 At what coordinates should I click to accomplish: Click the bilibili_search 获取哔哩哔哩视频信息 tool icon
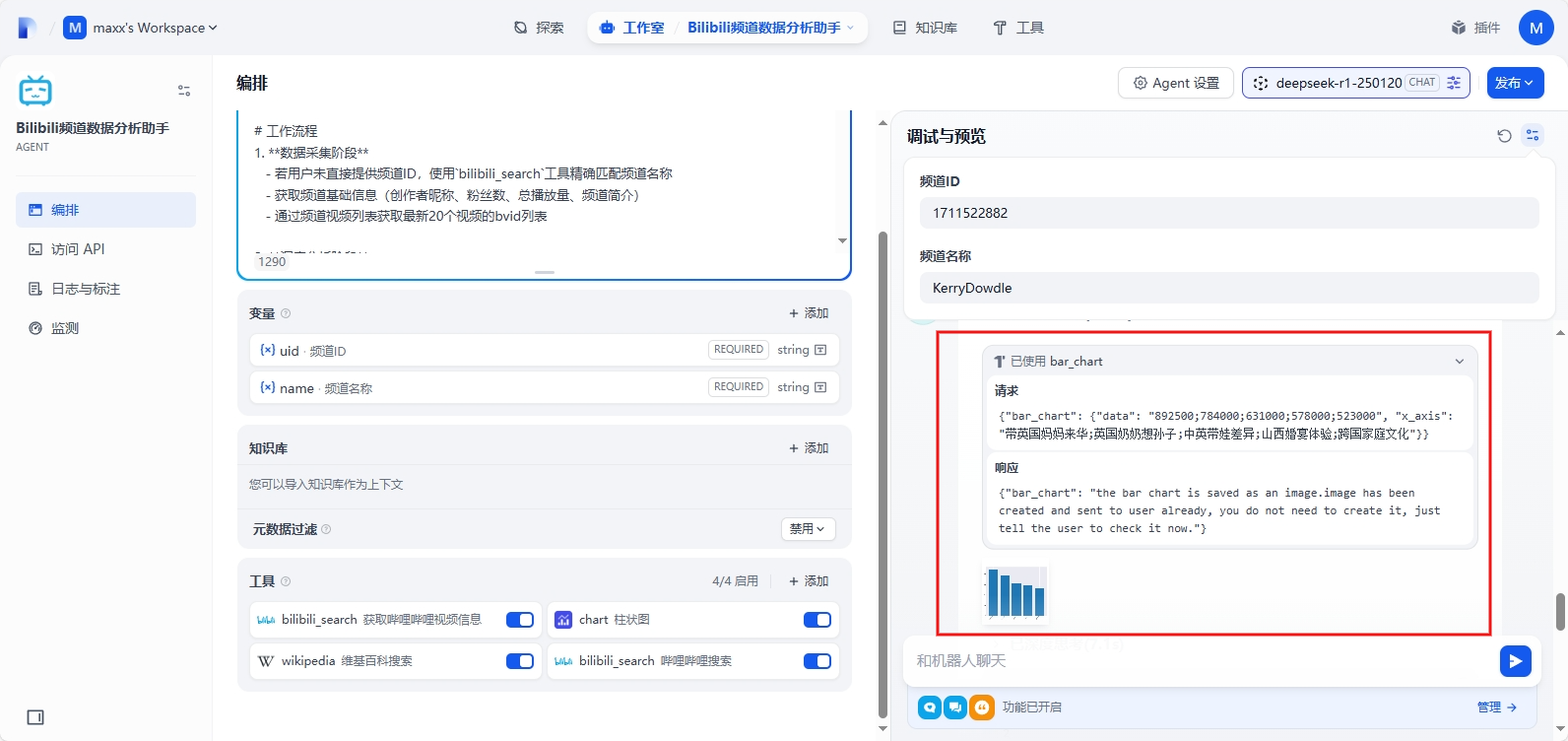coord(266,620)
